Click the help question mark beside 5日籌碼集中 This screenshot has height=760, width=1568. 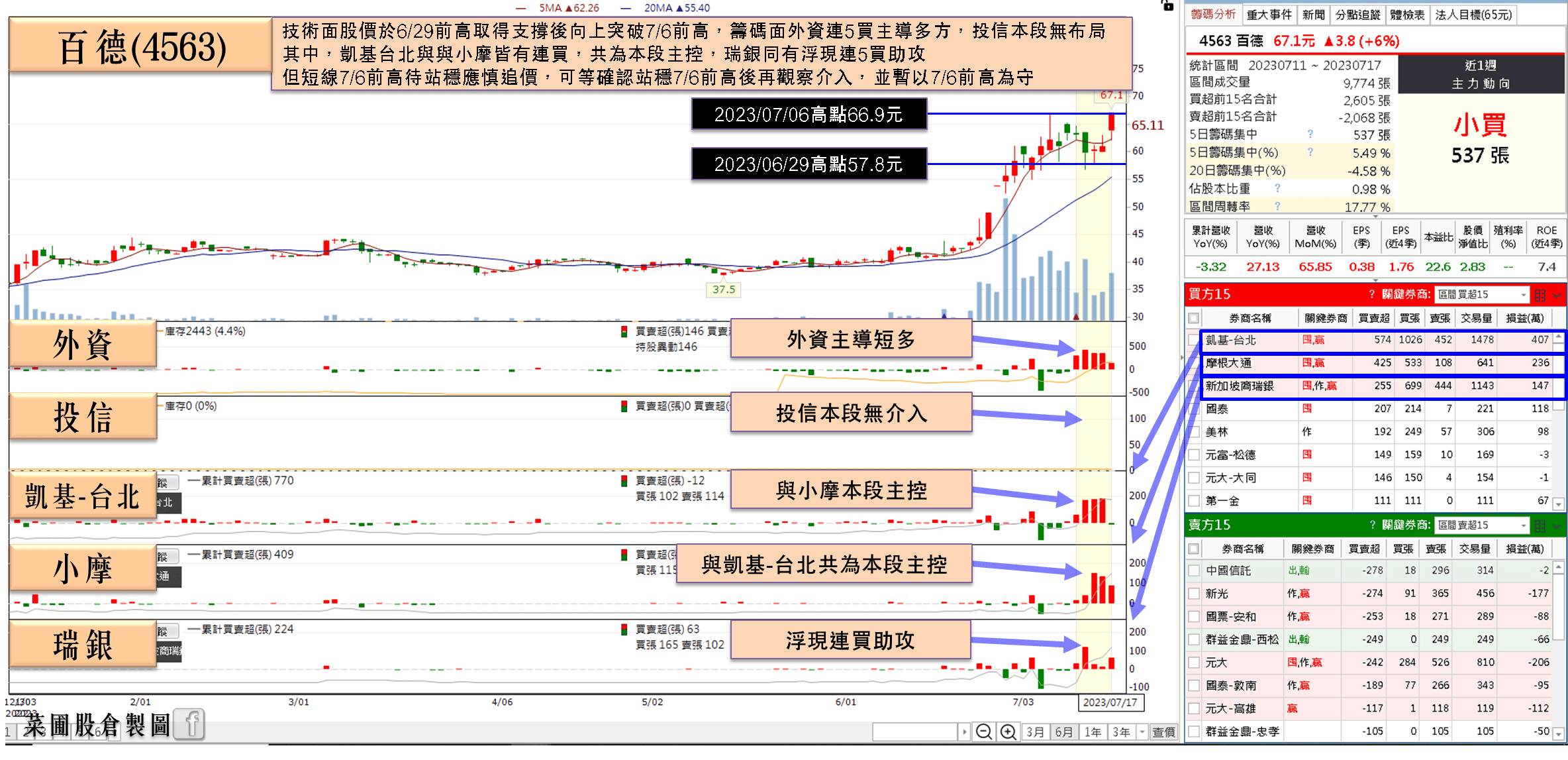[1310, 135]
